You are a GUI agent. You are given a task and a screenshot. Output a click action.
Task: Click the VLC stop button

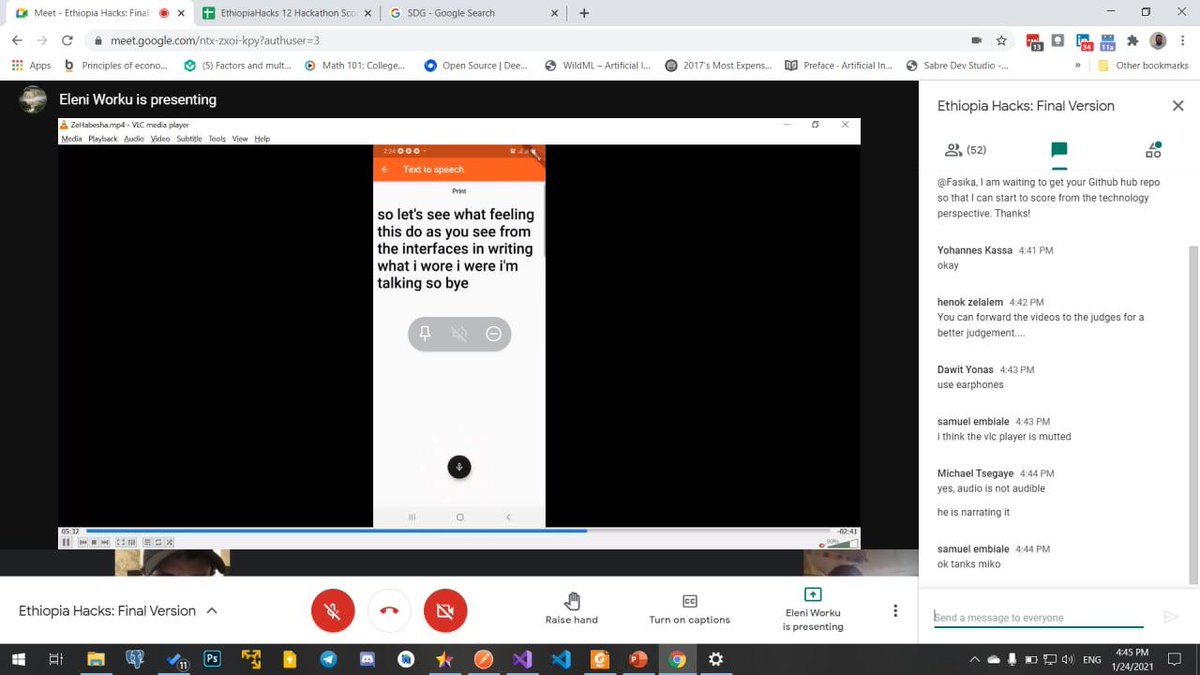(94, 542)
